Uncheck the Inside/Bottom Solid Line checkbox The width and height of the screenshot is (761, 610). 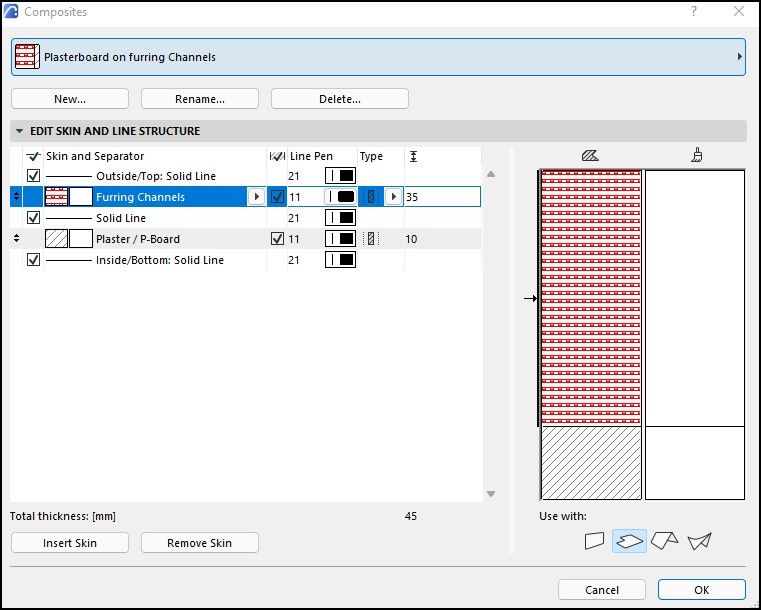coord(33,260)
